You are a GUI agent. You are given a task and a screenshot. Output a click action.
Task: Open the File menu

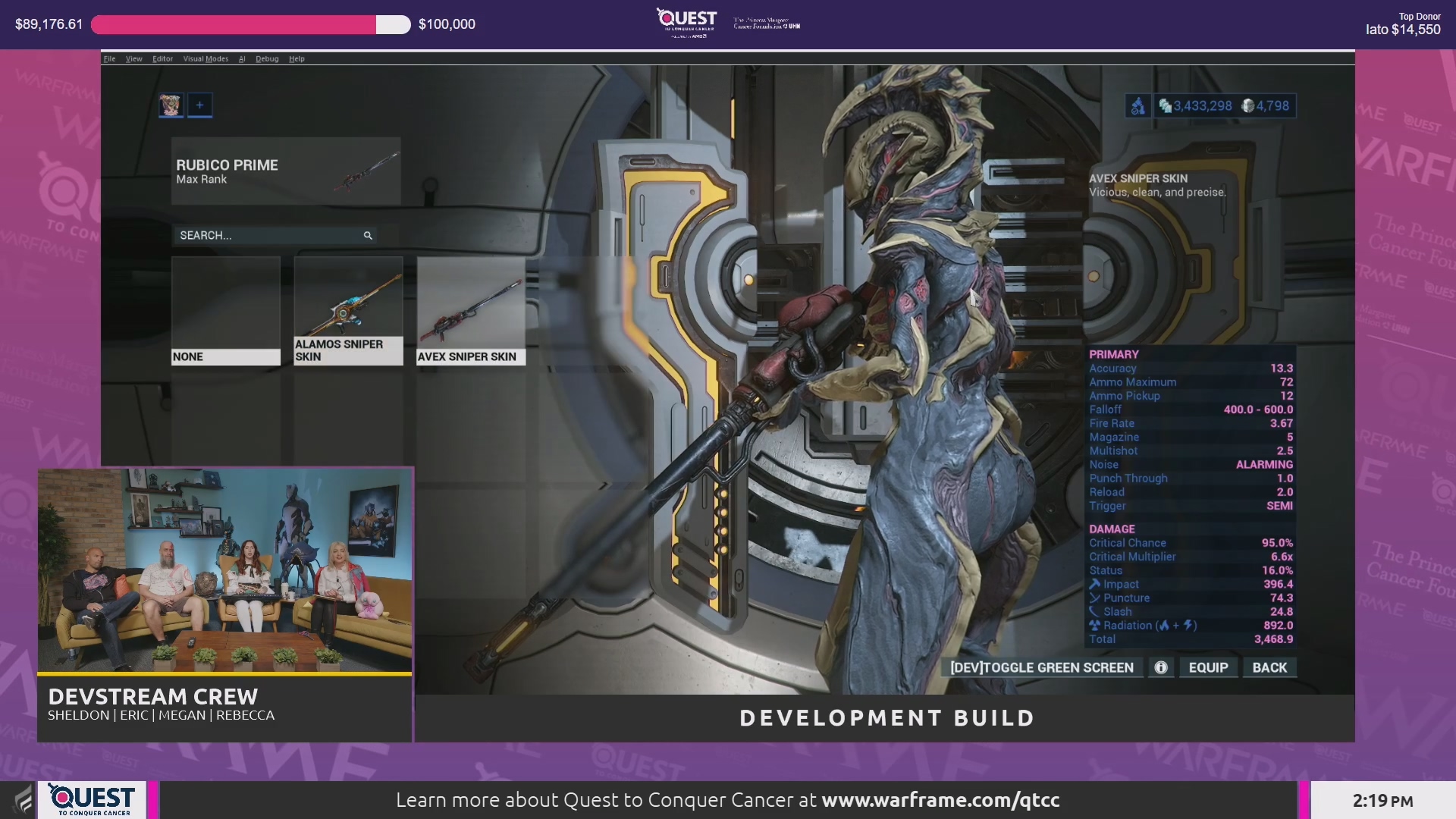[110, 58]
